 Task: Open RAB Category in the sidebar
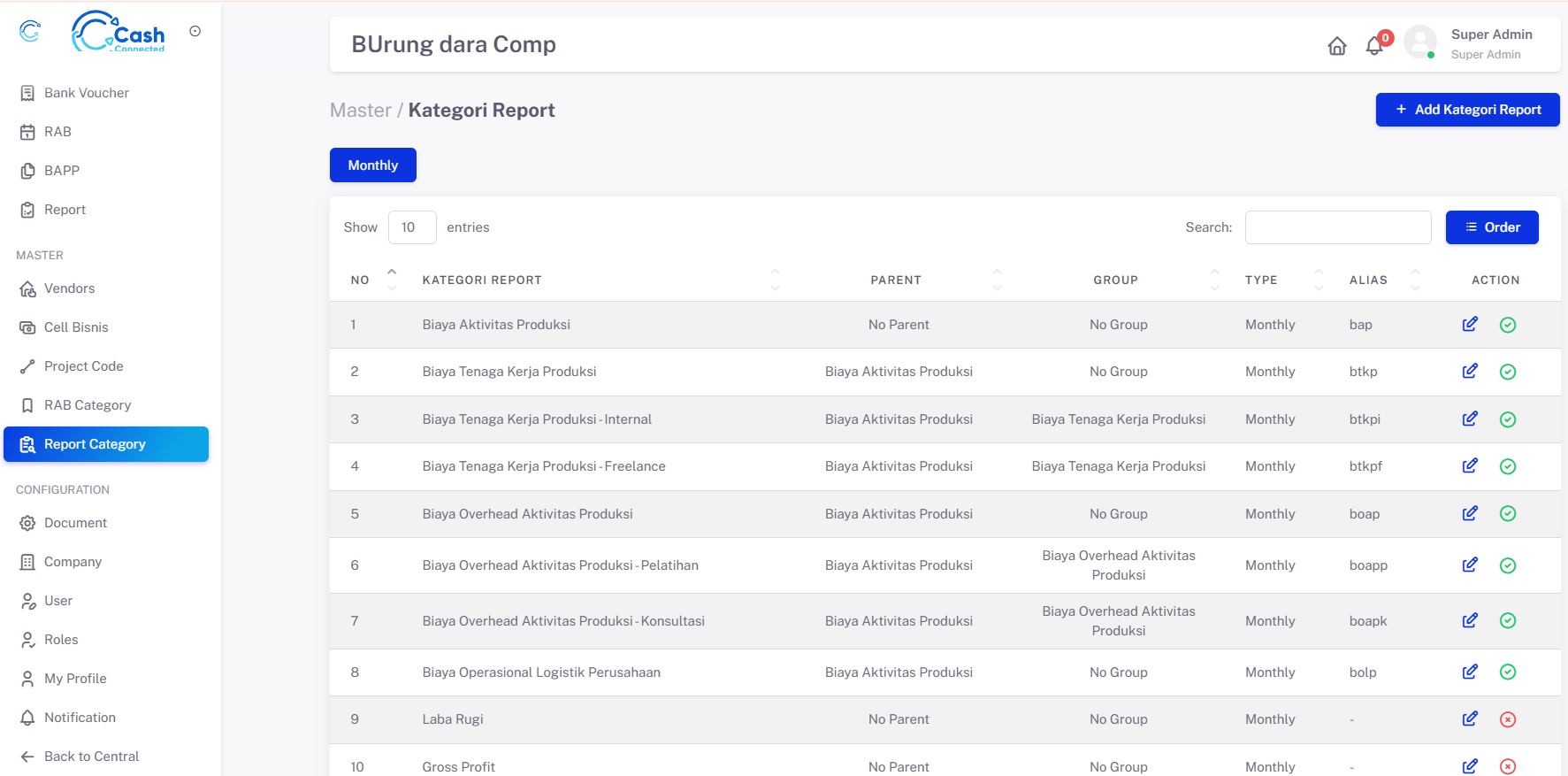(x=88, y=405)
